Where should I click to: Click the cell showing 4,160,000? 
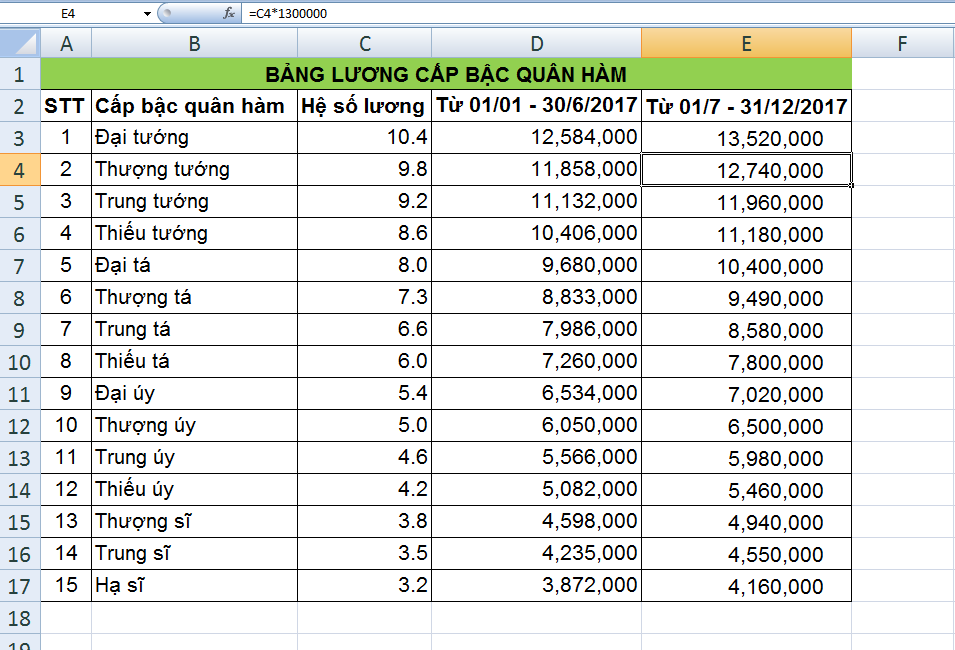[x=746, y=586]
